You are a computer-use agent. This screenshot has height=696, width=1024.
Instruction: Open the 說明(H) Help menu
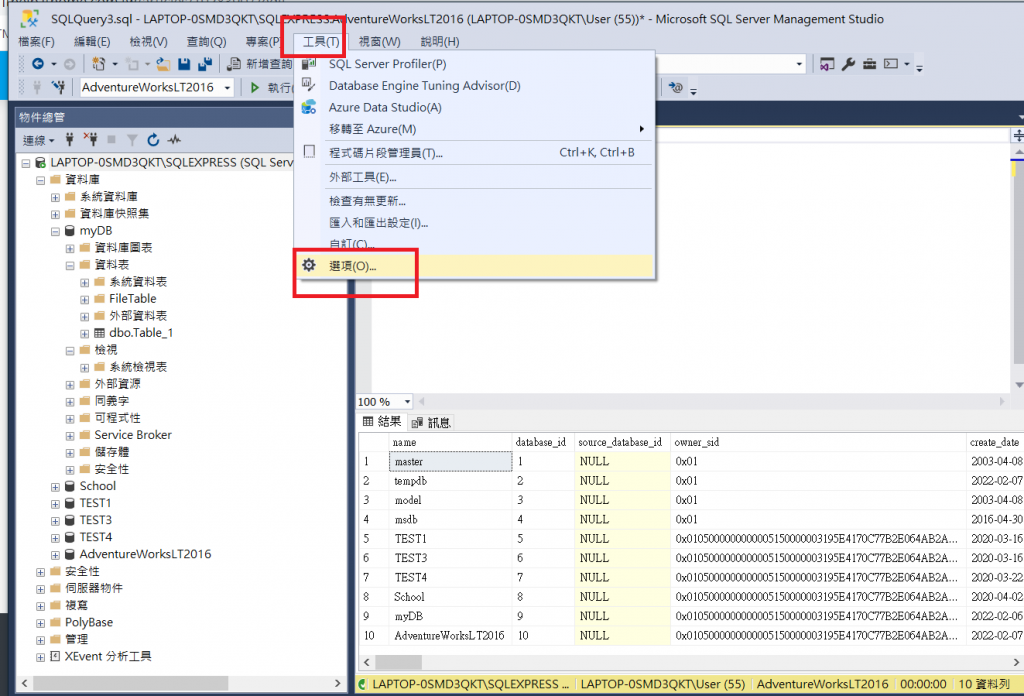tap(440, 42)
